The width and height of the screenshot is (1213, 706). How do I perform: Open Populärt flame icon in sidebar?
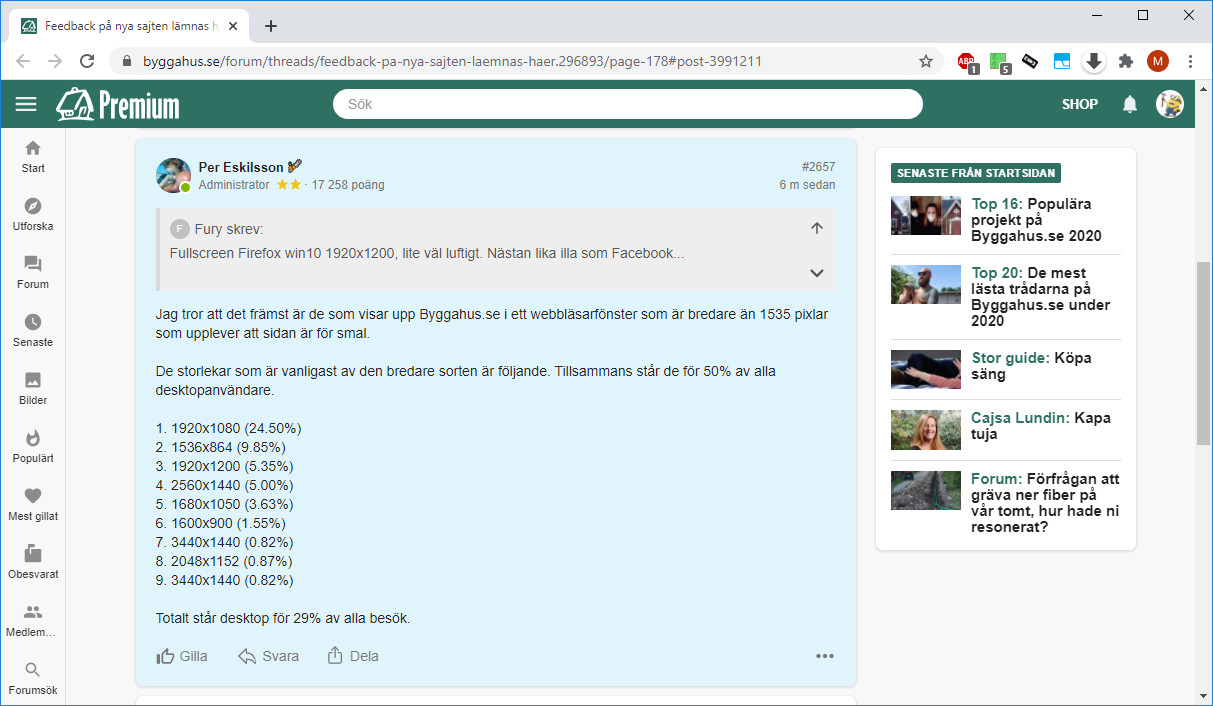point(33,445)
